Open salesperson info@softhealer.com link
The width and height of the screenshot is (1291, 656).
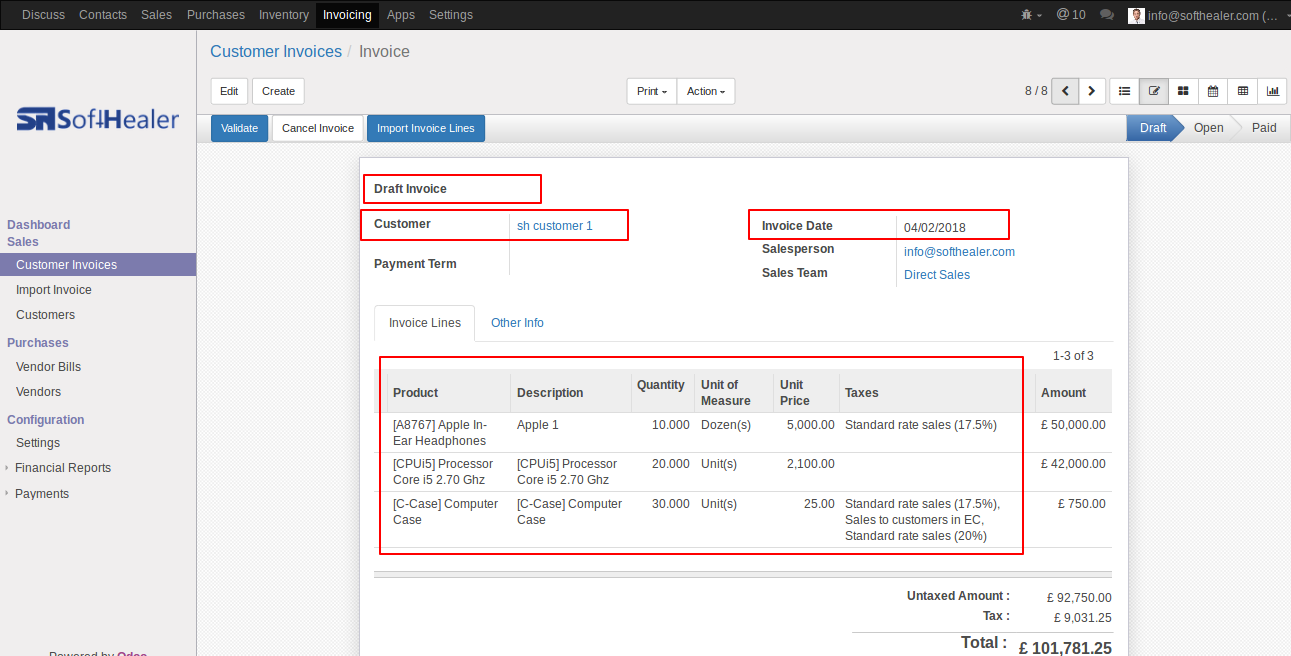coord(959,252)
